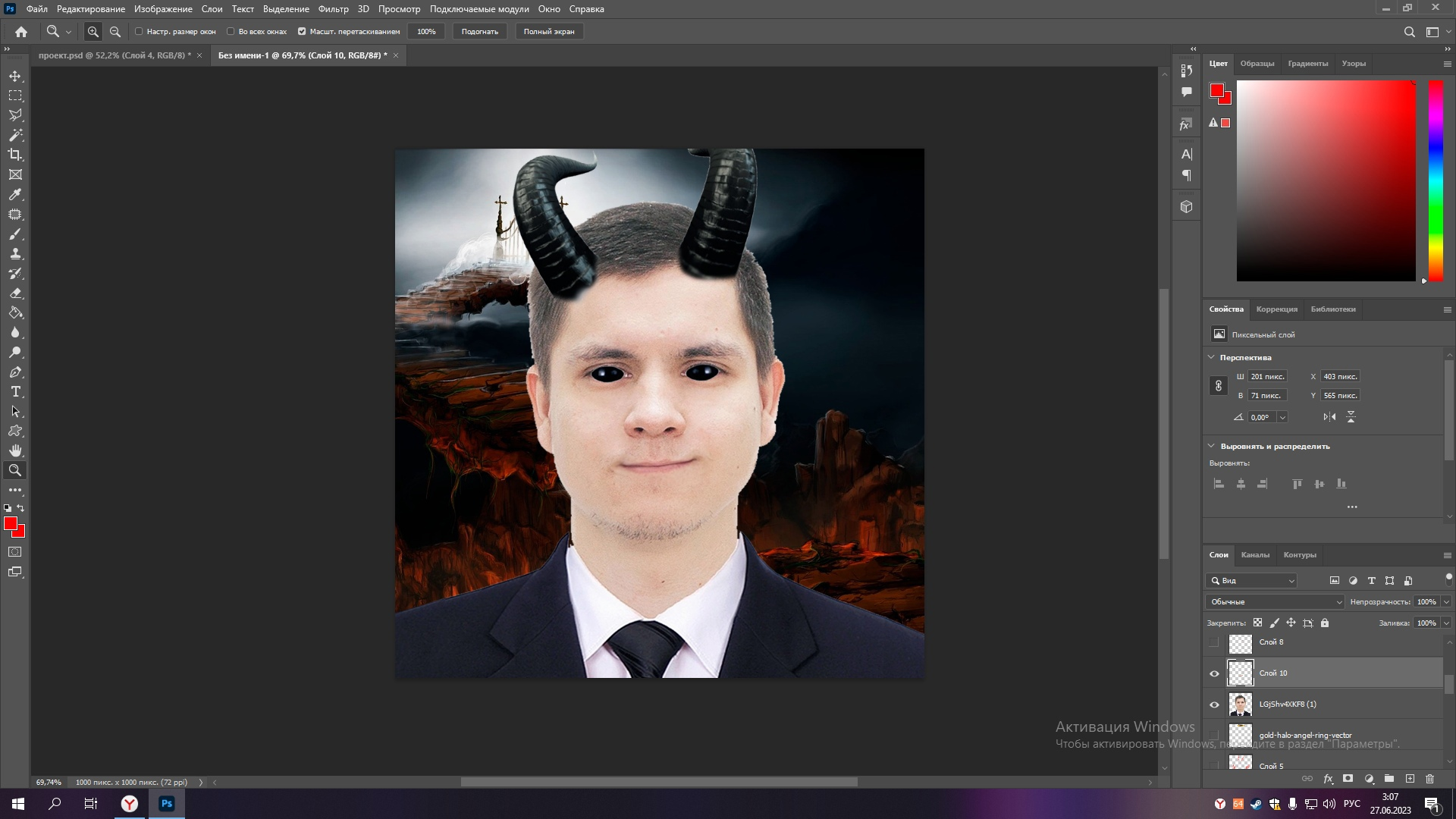
Task: Click the Zoom In mode icon
Action: point(93,32)
